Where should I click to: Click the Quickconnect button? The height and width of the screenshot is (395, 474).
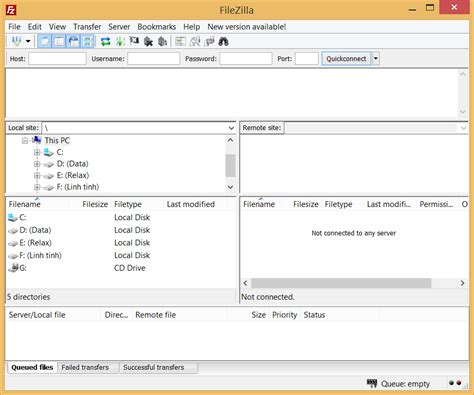click(x=346, y=59)
